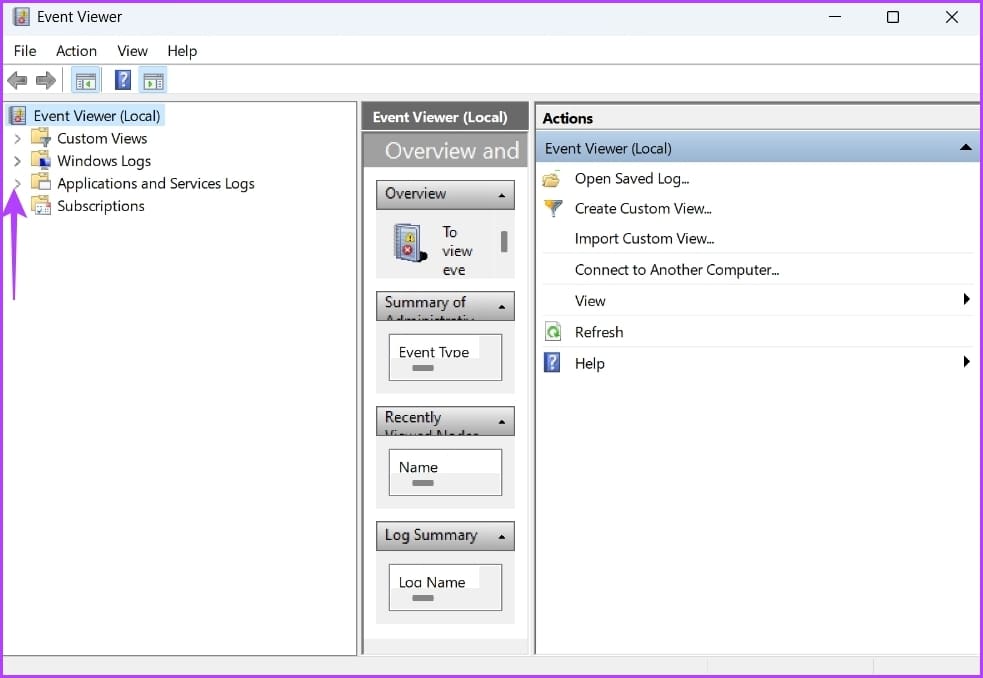
Task: Close the Event Viewer window
Action: click(952, 17)
